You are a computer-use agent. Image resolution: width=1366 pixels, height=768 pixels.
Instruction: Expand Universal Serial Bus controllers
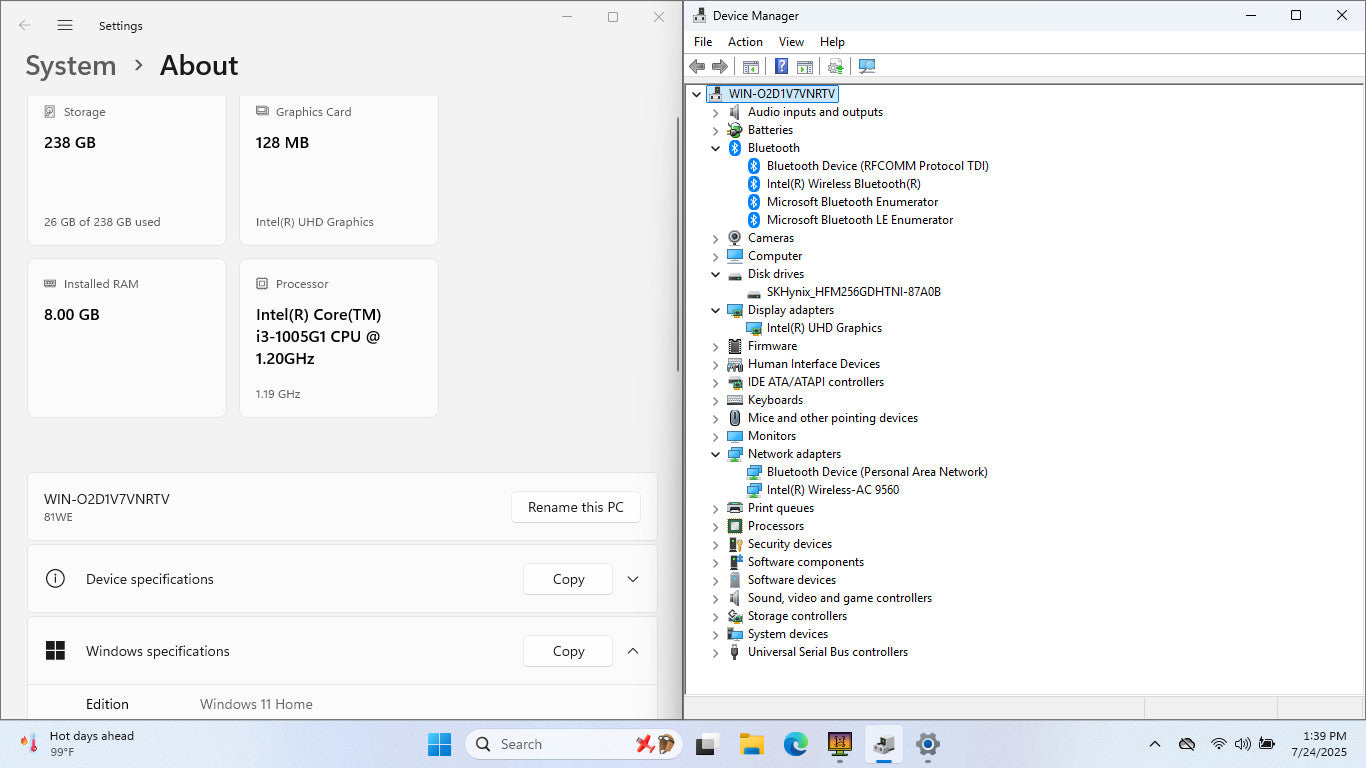(x=715, y=652)
